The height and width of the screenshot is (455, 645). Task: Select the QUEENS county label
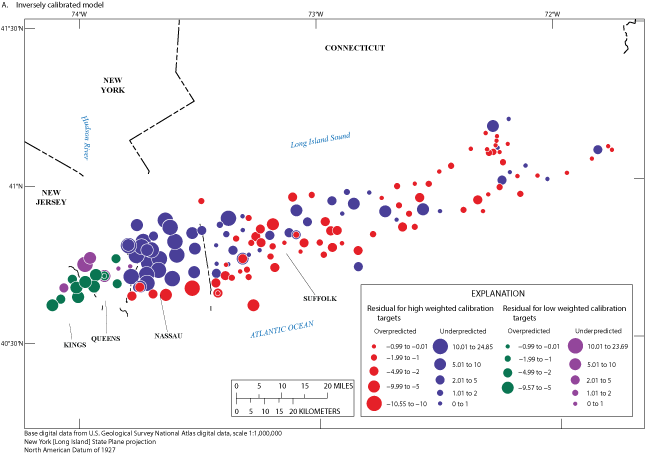106,338
